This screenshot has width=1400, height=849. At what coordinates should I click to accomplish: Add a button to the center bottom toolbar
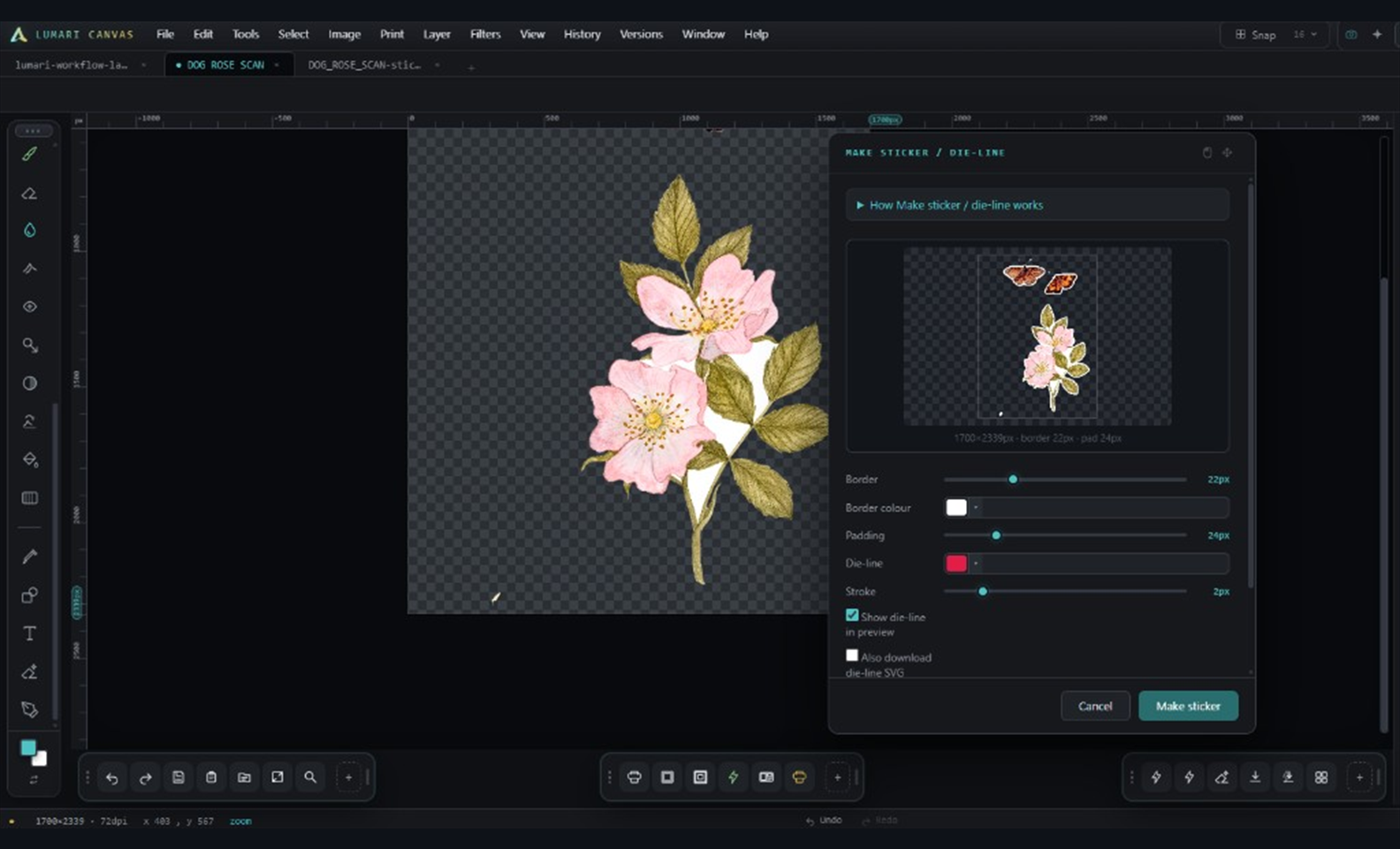coord(837,777)
